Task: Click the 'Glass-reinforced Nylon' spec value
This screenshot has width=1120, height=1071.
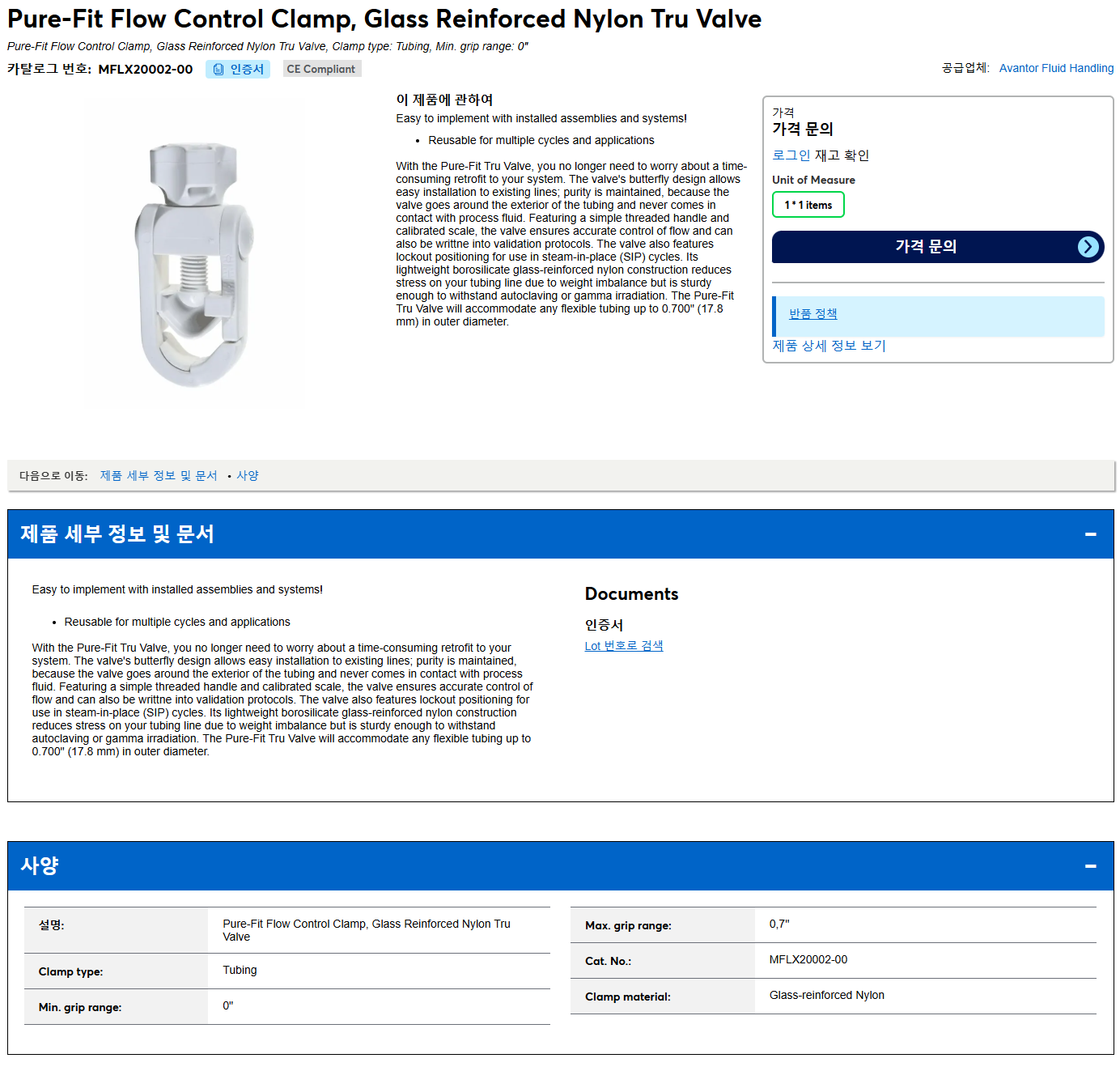Action: click(827, 996)
